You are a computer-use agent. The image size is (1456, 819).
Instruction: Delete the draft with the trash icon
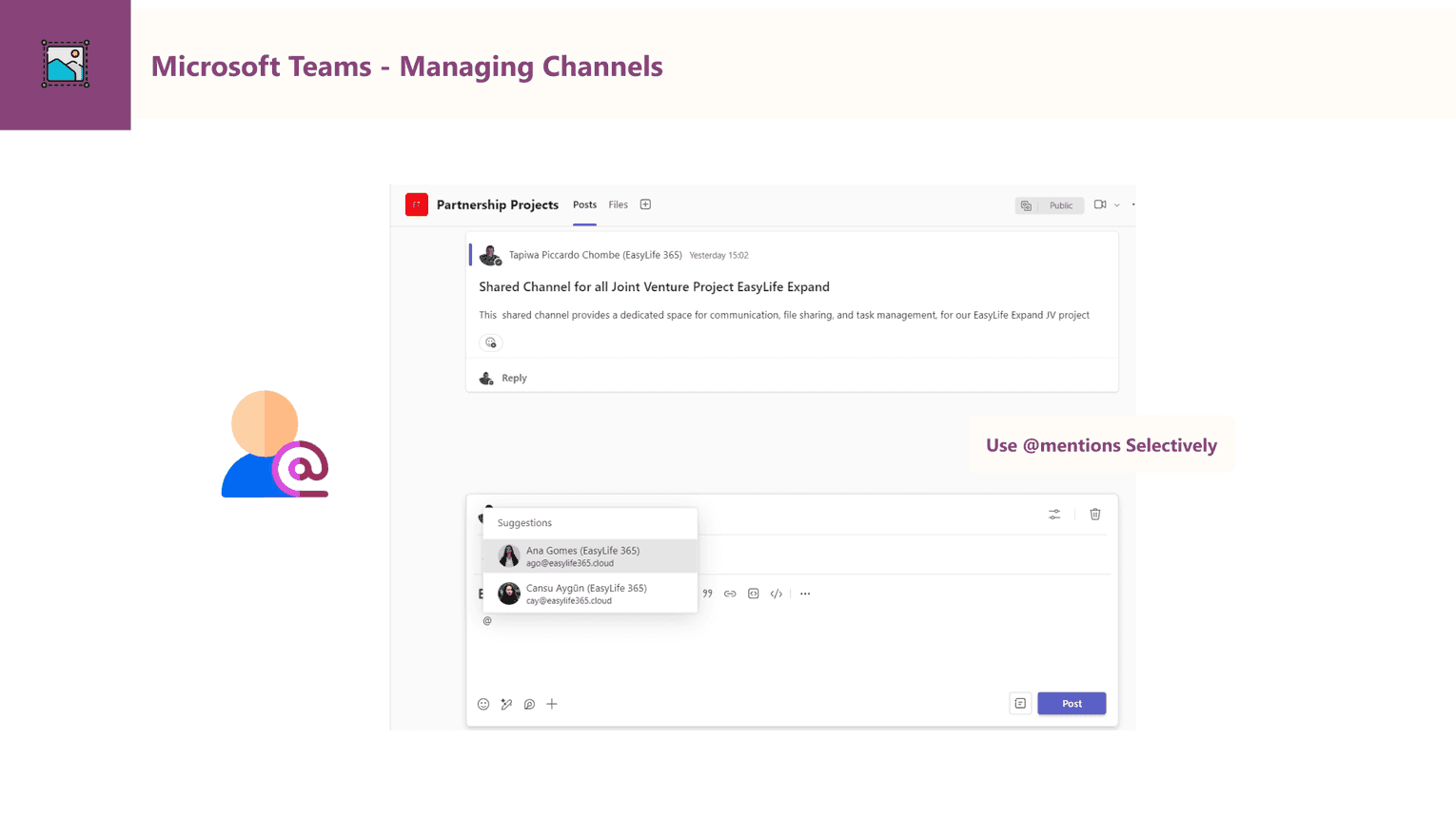(1094, 514)
